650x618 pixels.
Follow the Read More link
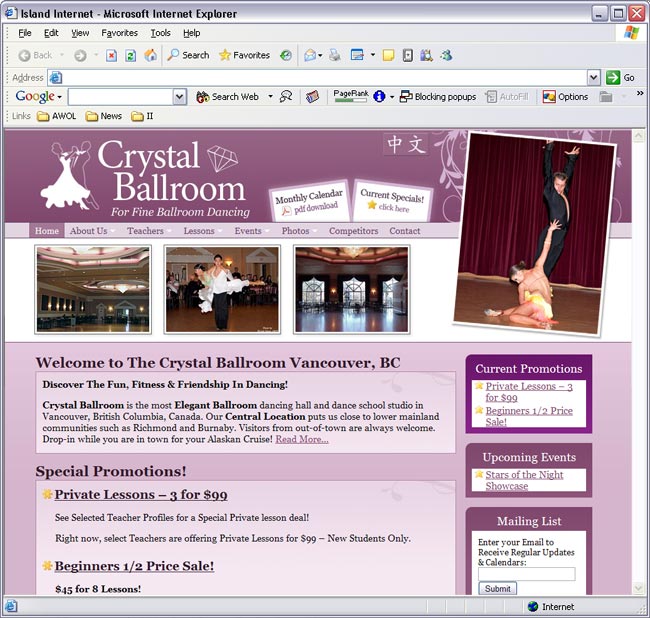click(302, 439)
